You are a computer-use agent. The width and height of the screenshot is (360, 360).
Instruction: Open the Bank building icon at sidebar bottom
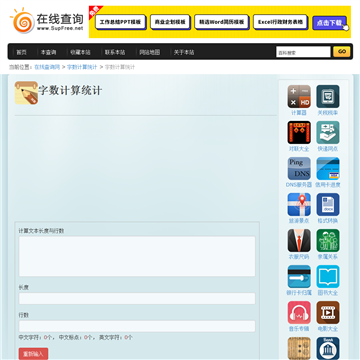click(x=328, y=348)
